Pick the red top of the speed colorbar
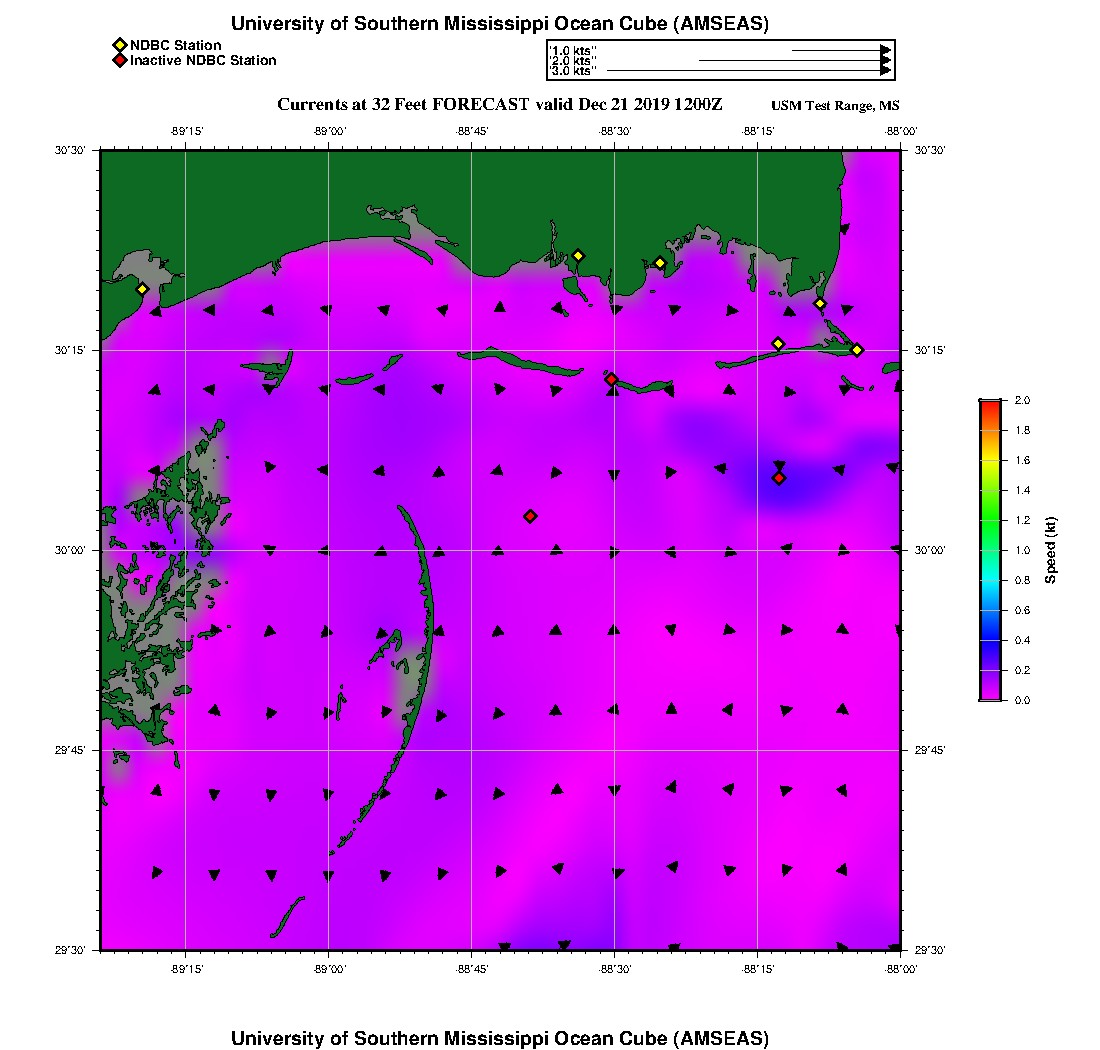 pyautogui.click(x=990, y=403)
